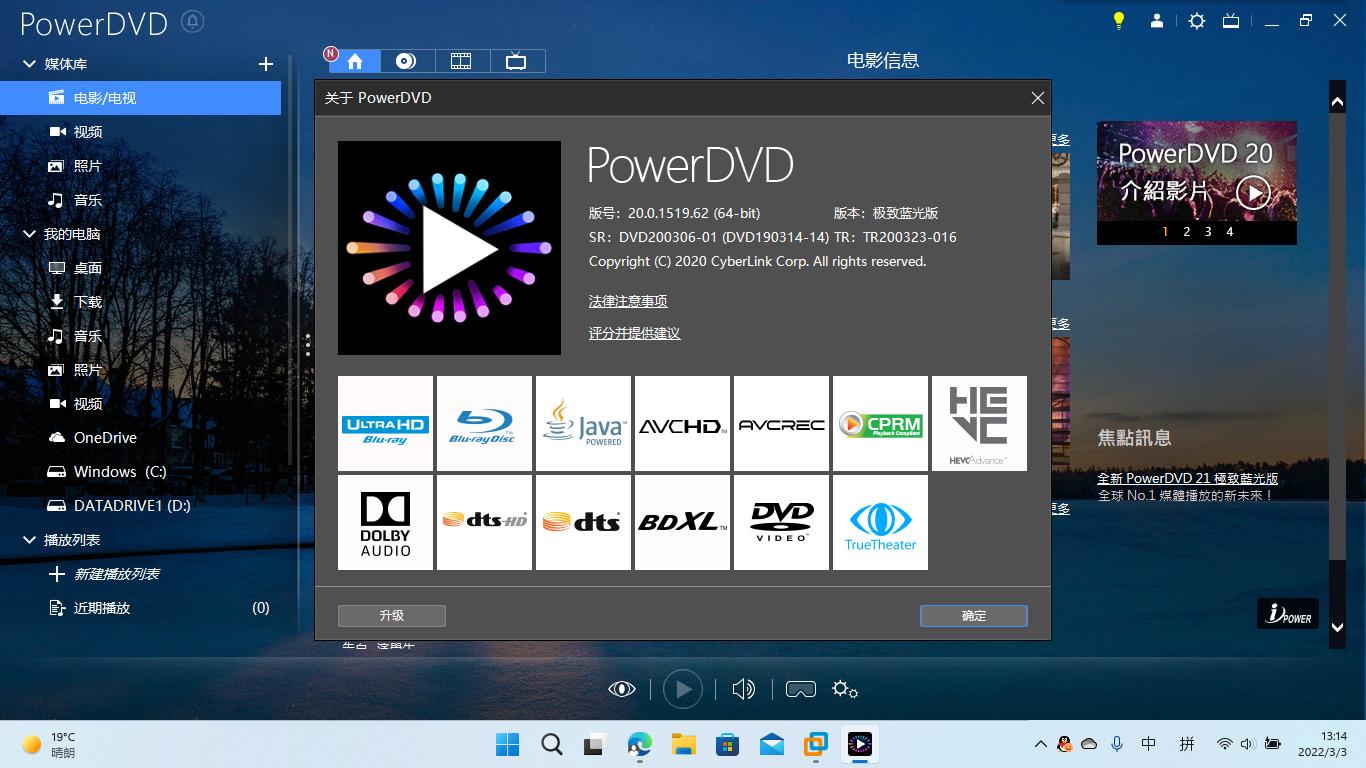Click the dts-HD logo

(x=484, y=522)
